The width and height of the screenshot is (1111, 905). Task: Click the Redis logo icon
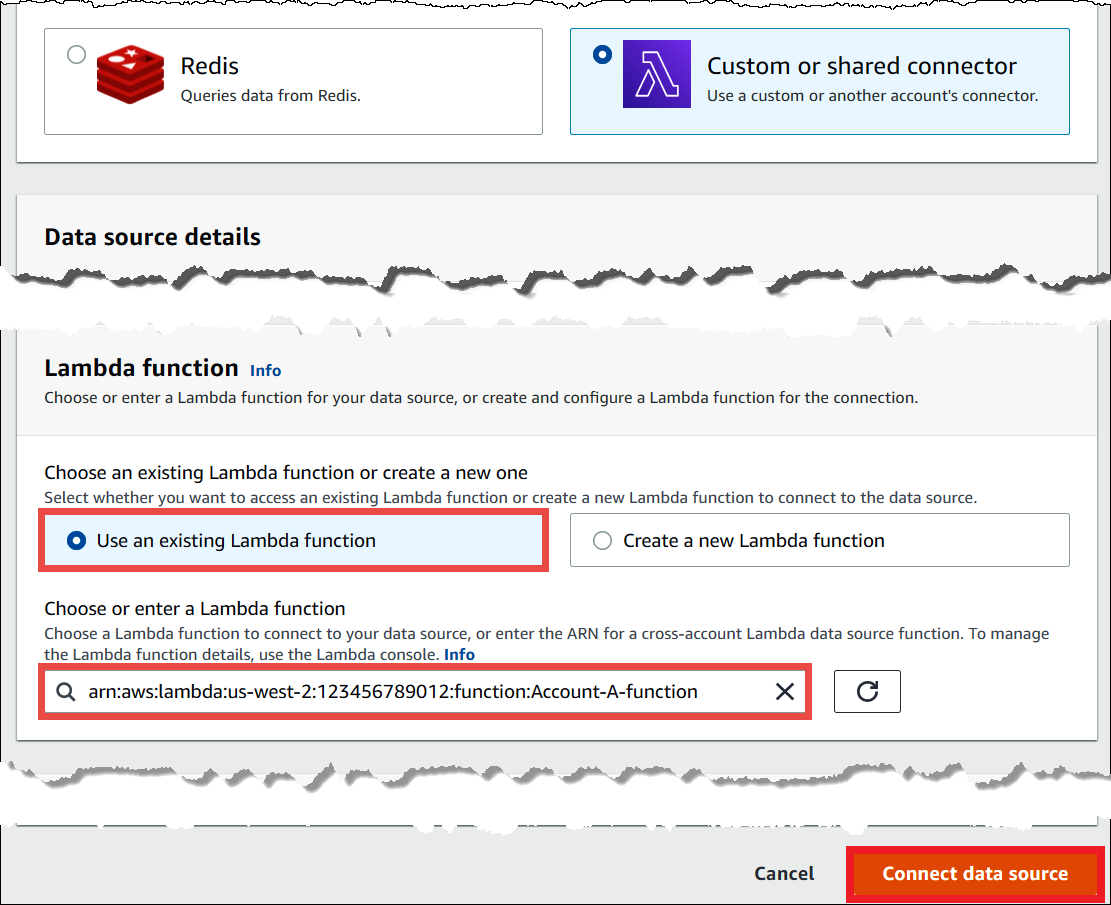click(x=130, y=73)
